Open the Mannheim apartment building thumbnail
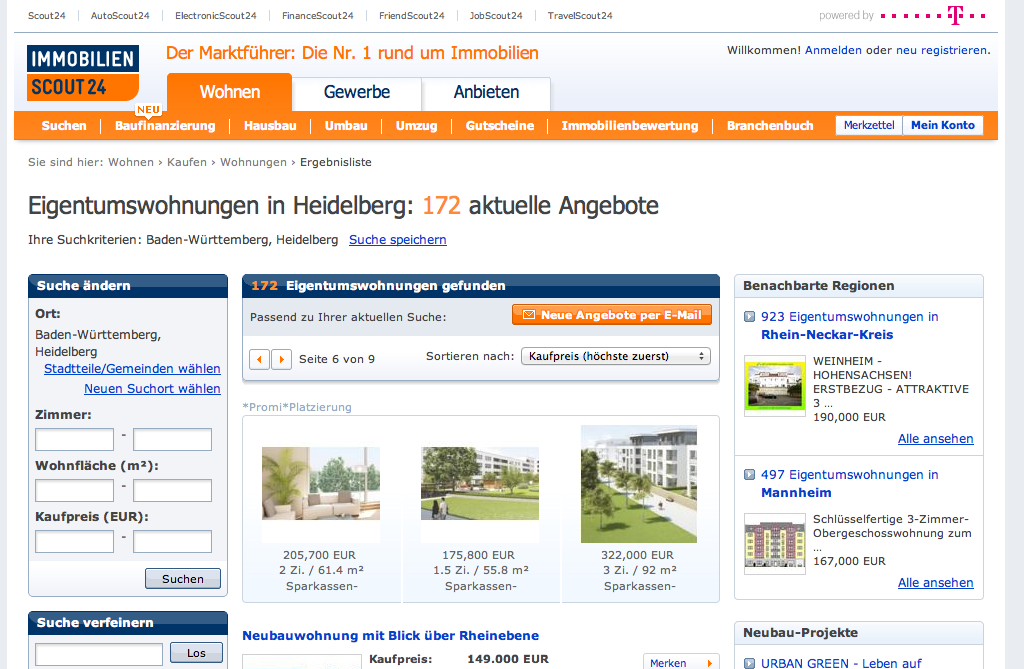 (775, 544)
